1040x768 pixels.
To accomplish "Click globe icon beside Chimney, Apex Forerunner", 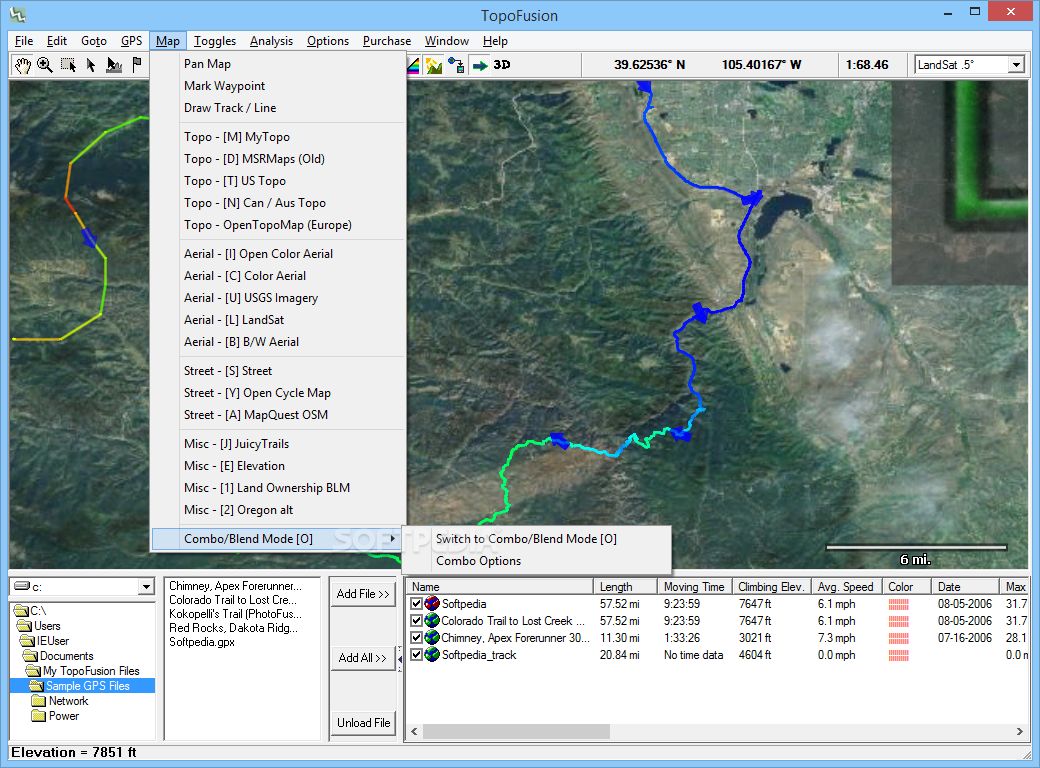I will (432, 637).
